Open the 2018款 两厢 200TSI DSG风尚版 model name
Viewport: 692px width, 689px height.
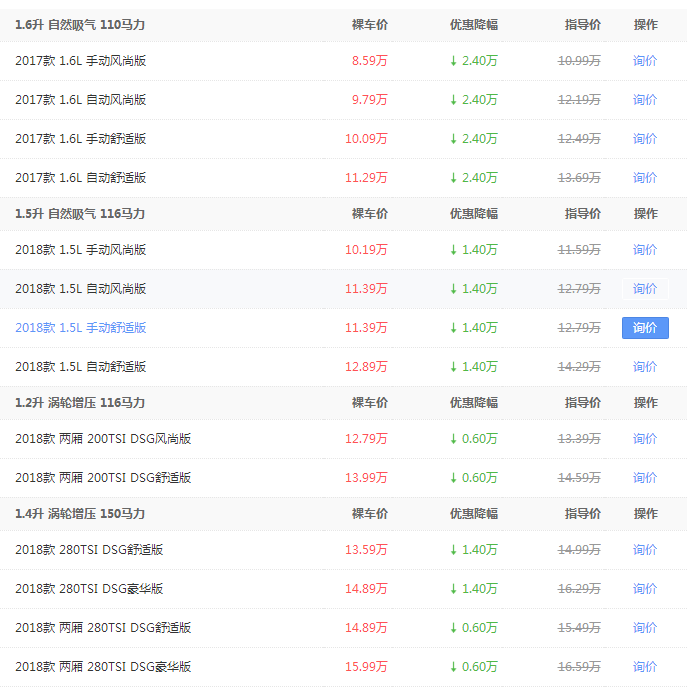tap(103, 439)
